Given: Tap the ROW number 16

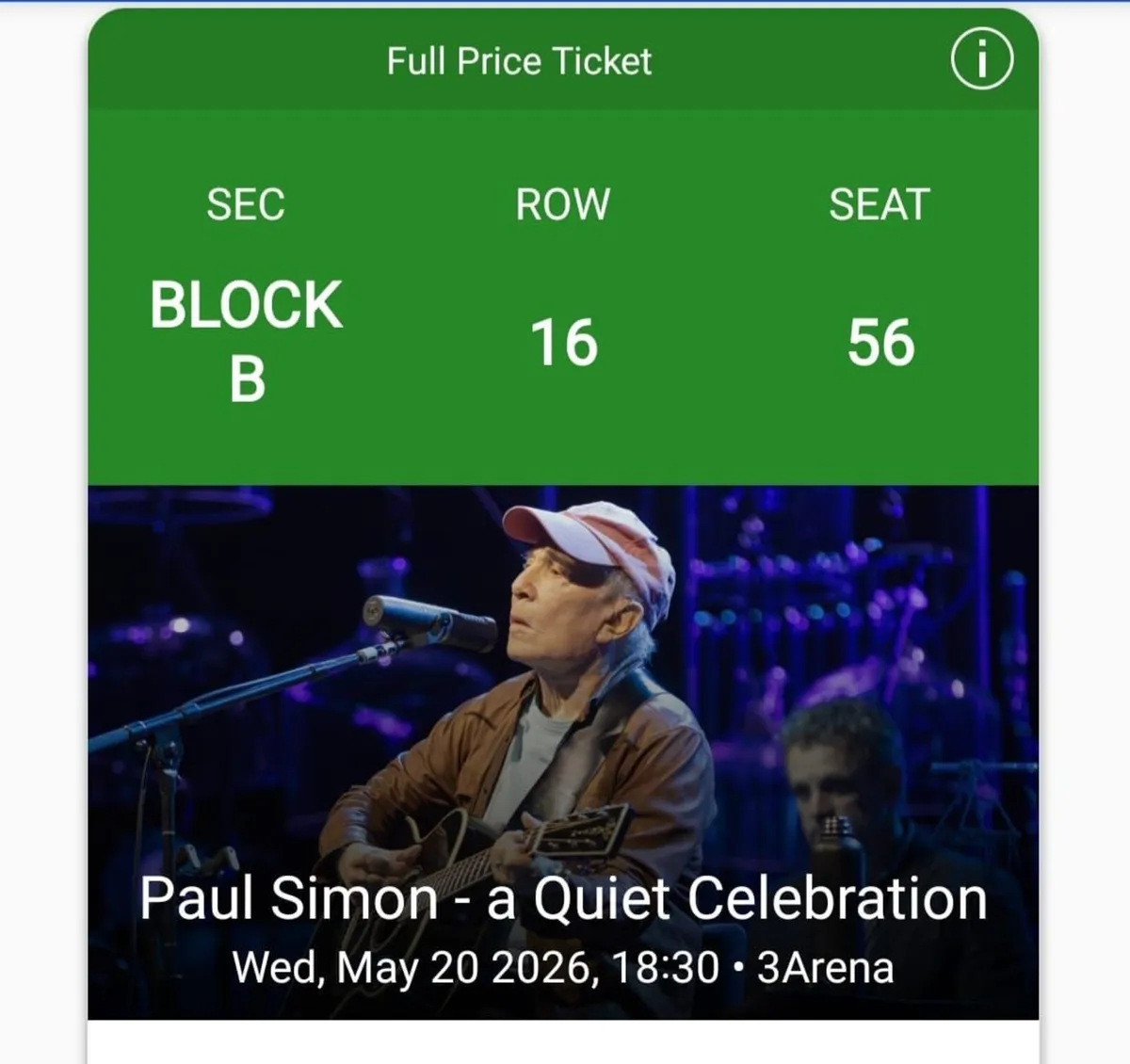Looking at the screenshot, I should pyautogui.click(x=563, y=344).
